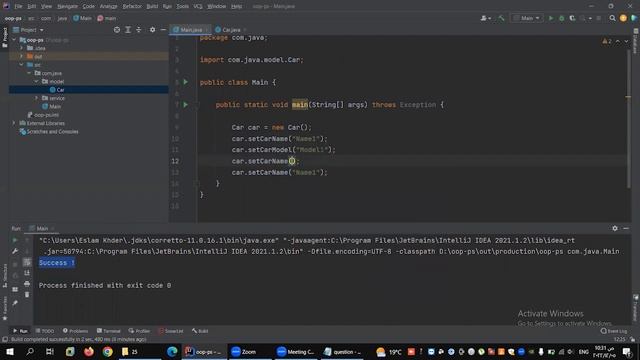Open Project panel settings gear
Image resolution: width=640 pixels, height=360 pixels.
click(152, 30)
